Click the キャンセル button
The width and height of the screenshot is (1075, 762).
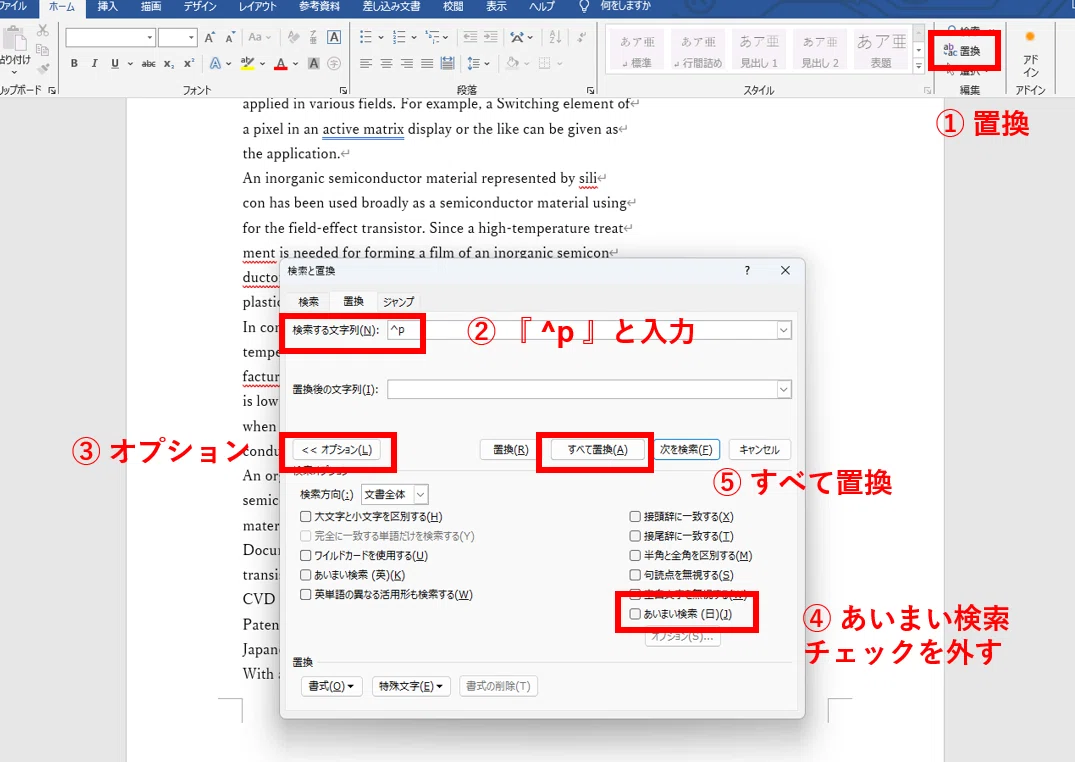click(x=760, y=449)
